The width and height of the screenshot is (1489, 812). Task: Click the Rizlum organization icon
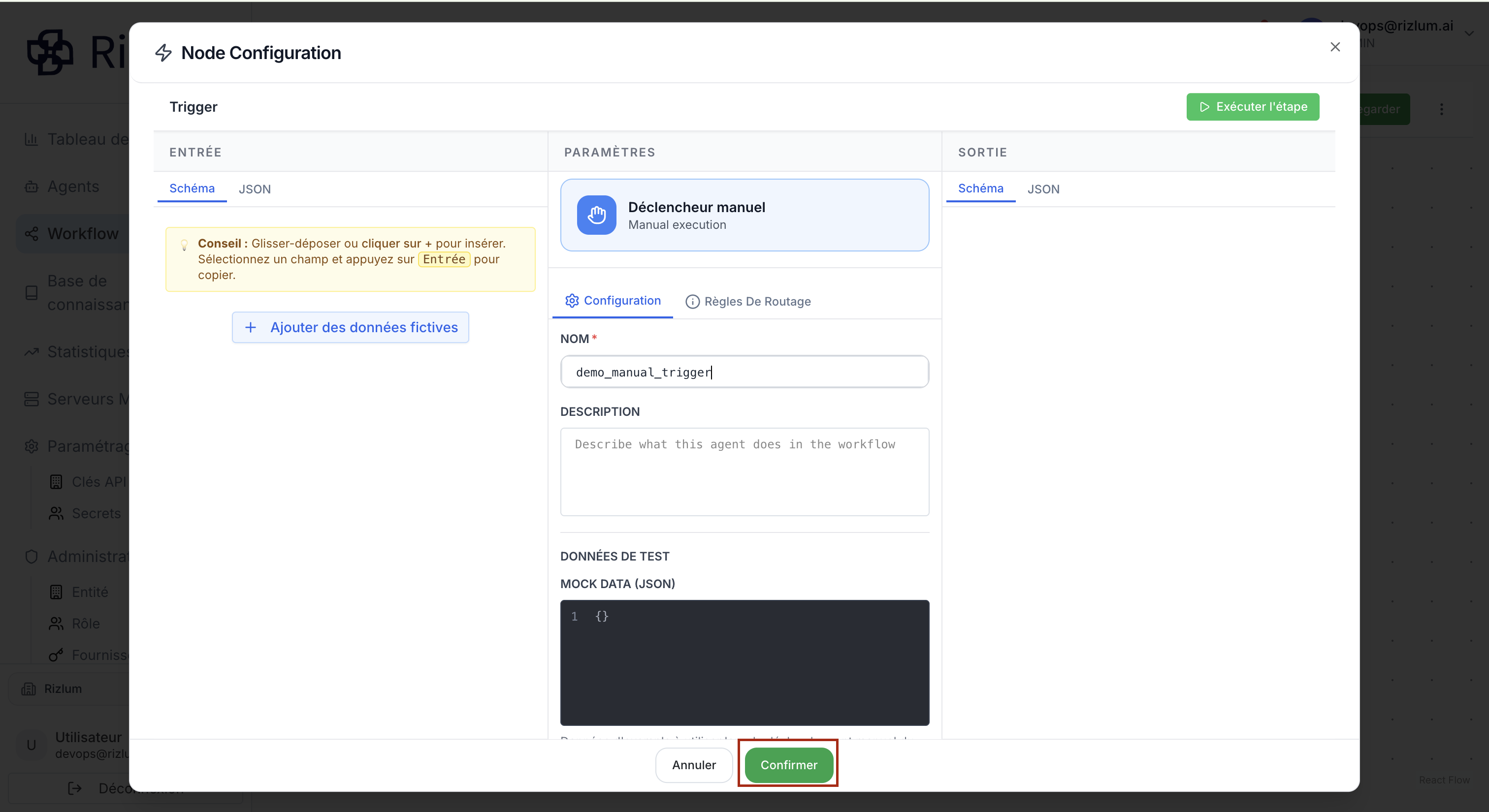pyautogui.click(x=29, y=689)
